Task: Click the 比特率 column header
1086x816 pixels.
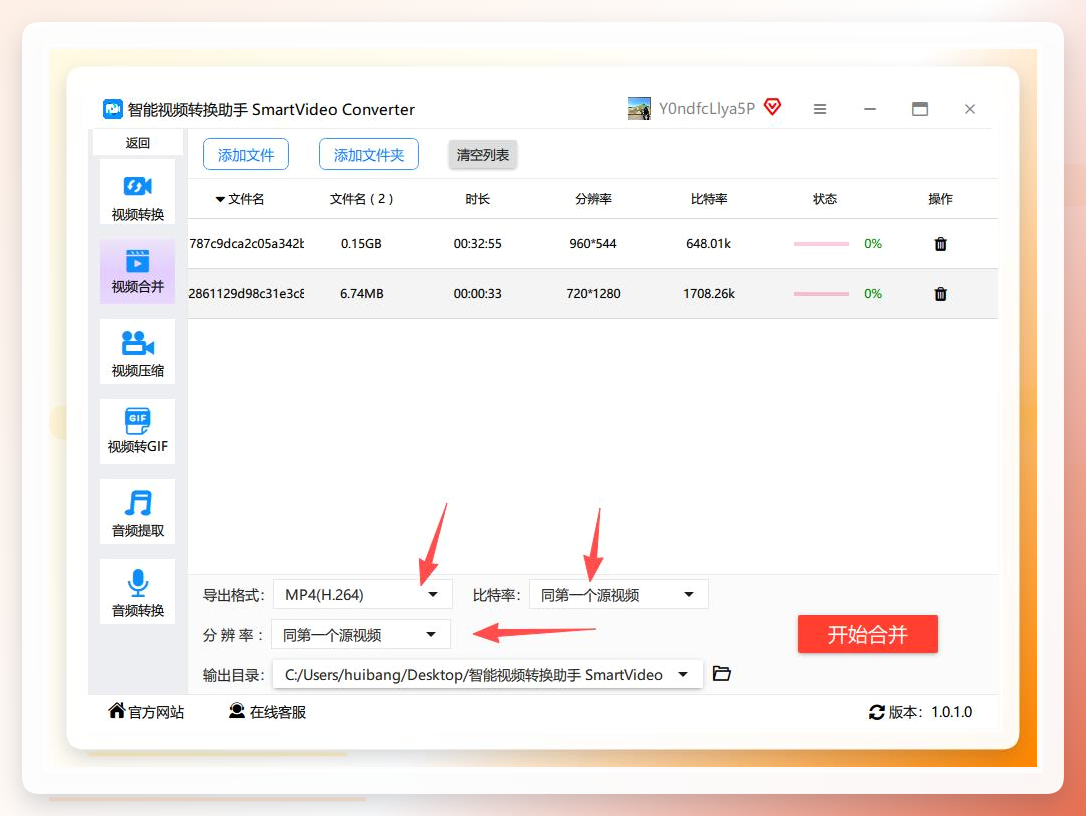Action: tap(709, 199)
